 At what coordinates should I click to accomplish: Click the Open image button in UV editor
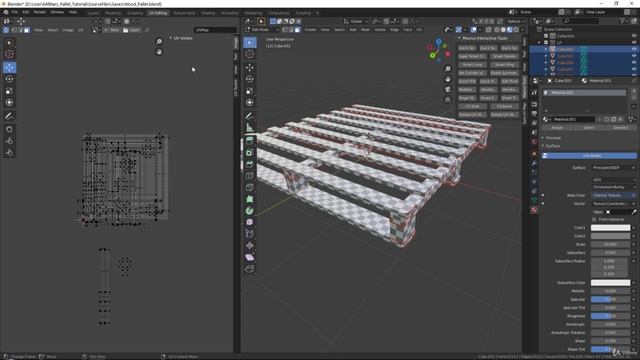131,30
